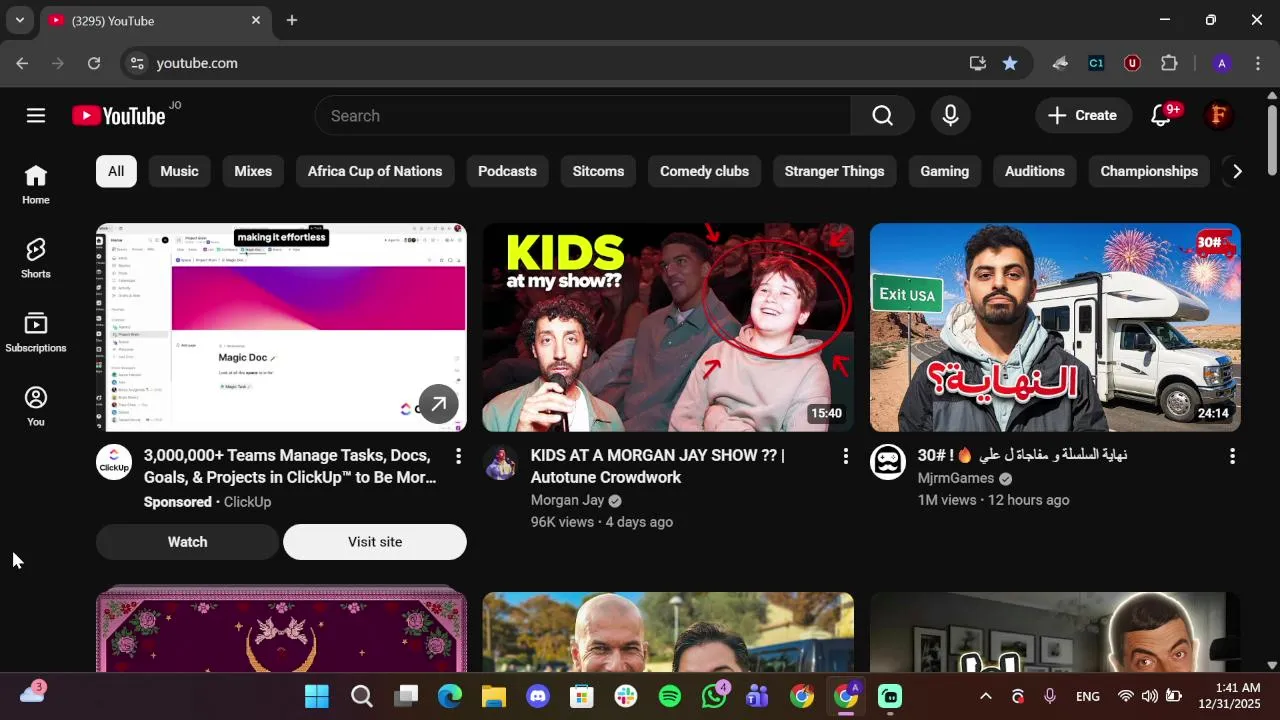This screenshot has width=1280, height=720.
Task: Click the search magnifier button
Action: pos(882,116)
